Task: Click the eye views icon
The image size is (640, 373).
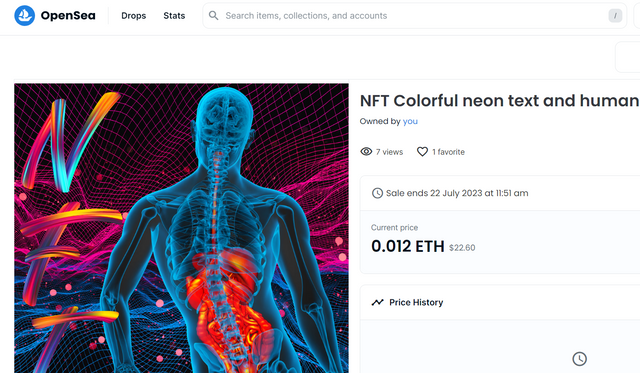Action: (366, 152)
